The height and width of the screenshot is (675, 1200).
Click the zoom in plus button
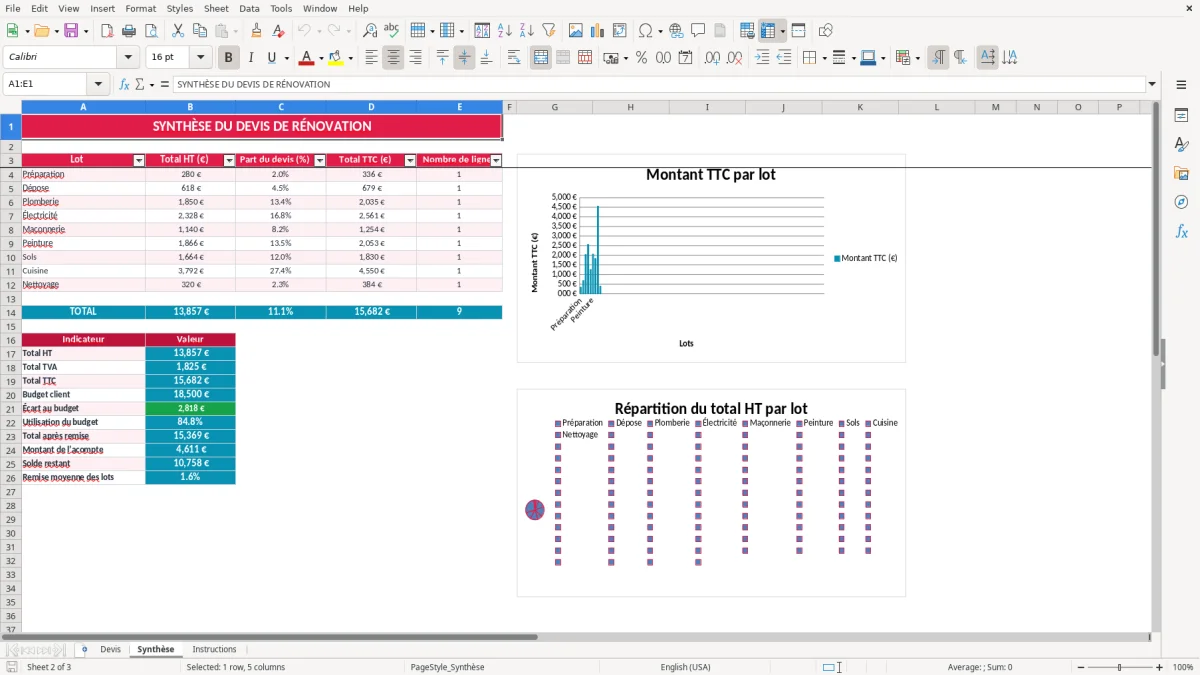coord(1160,667)
